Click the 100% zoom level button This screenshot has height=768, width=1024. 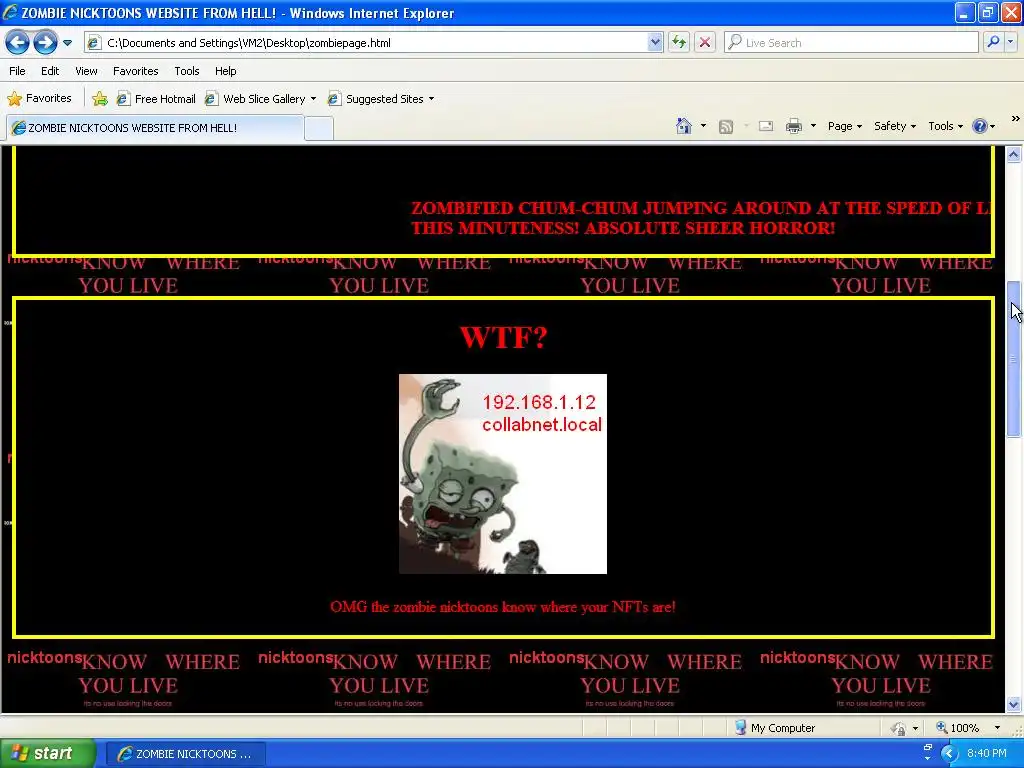pos(957,728)
